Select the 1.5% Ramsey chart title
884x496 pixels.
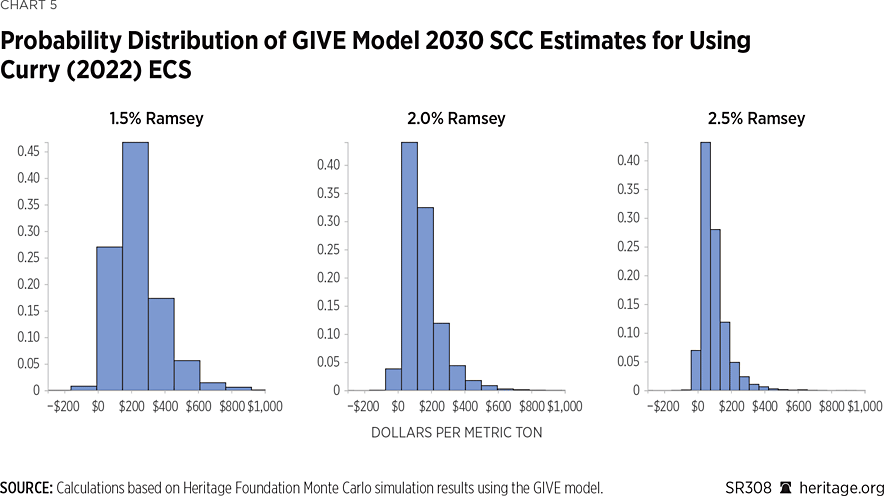156,119
